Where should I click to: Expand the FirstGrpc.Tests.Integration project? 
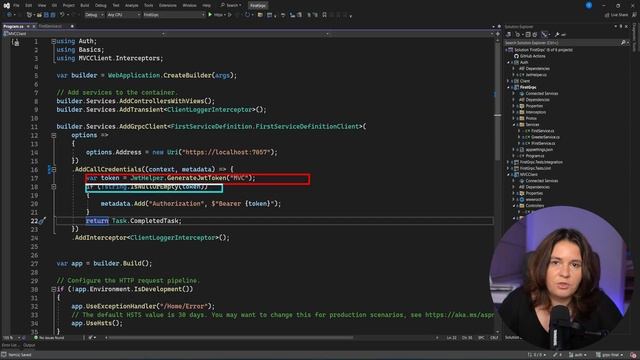509,162
